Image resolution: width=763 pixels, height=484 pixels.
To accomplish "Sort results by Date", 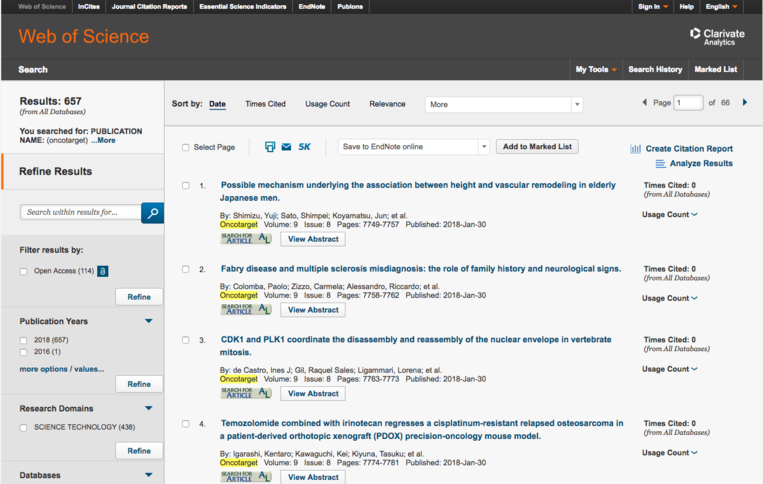I will click(218, 104).
